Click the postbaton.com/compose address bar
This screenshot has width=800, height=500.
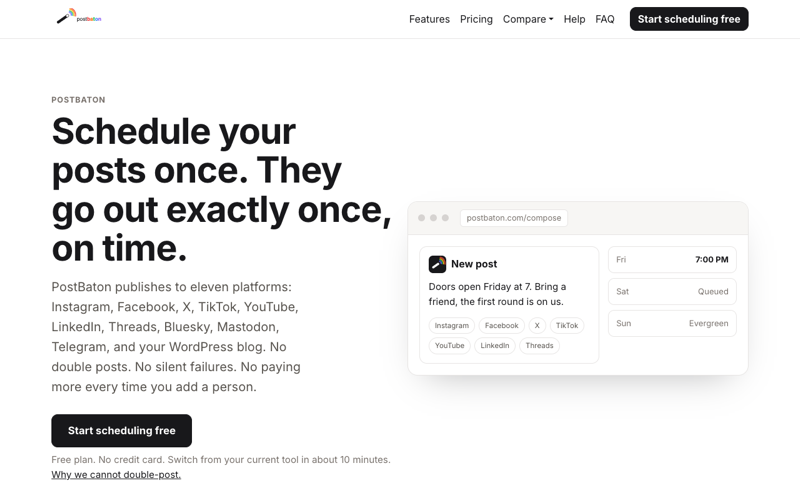(514, 218)
